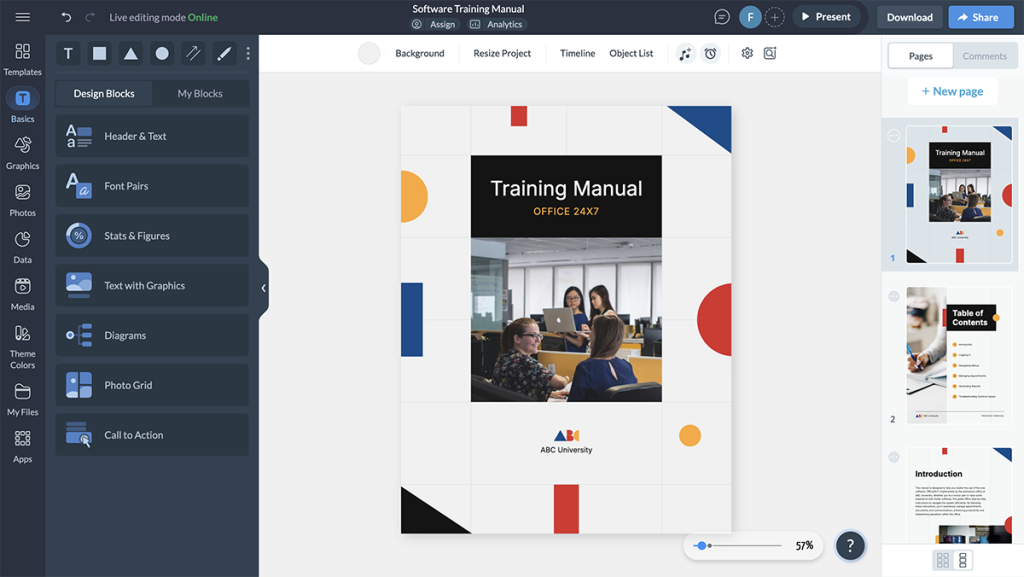Open the audio settings icon
The width and height of the screenshot is (1024, 577).
(684, 53)
